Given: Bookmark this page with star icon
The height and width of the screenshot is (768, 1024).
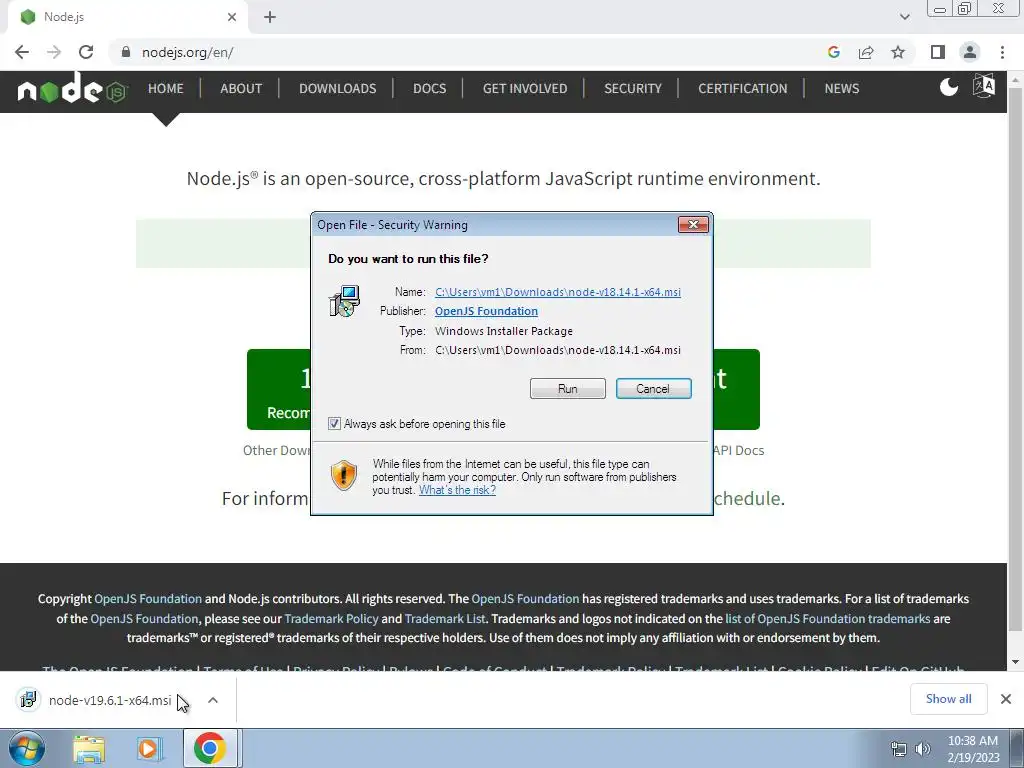Looking at the screenshot, I should point(898,52).
